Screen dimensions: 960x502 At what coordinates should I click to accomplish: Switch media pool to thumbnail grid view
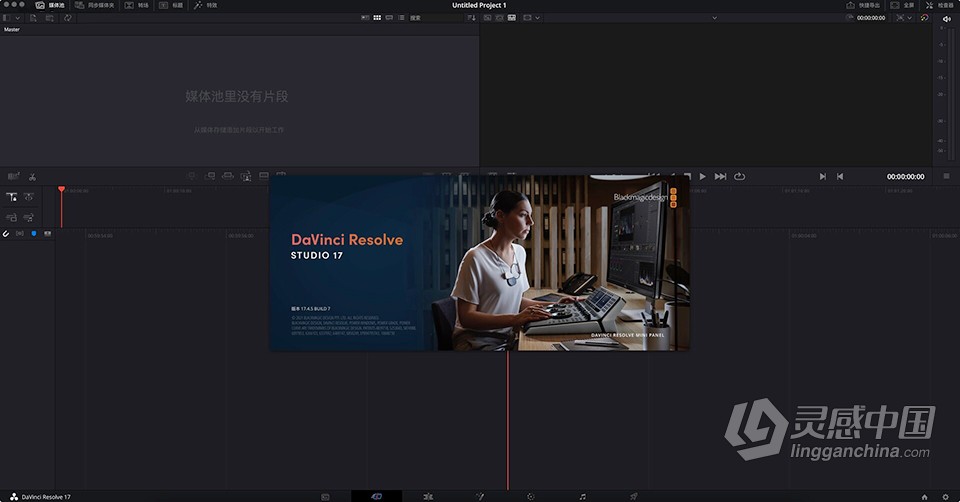pyautogui.click(x=377, y=18)
